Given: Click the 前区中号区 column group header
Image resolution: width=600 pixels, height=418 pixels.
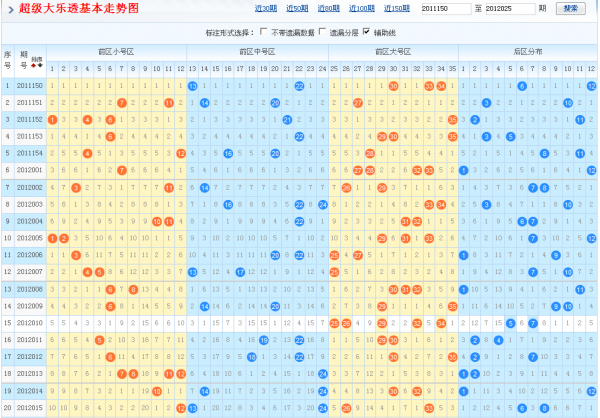Looking at the screenshot, I should point(258,52).
